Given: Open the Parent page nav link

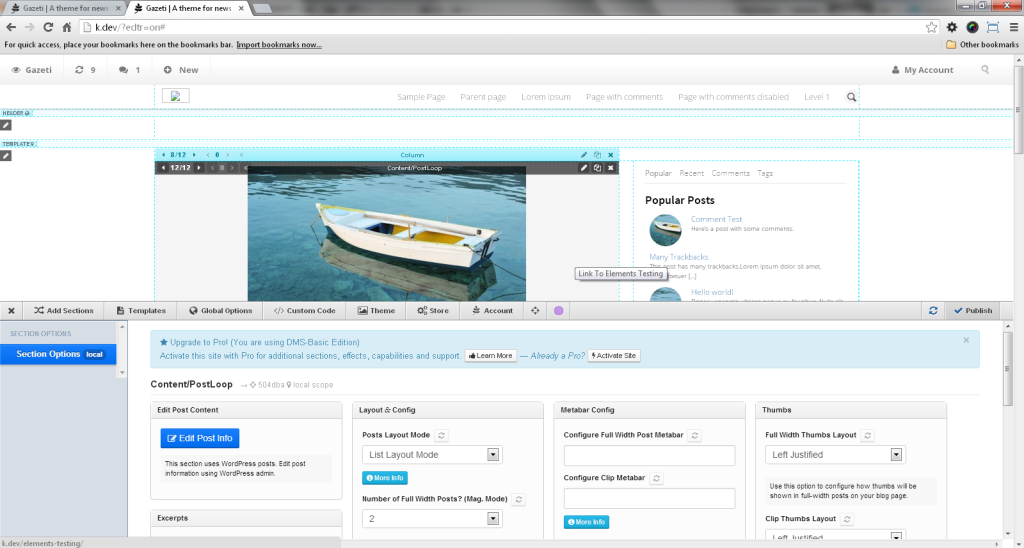Looking at the screenshot, I should pyautogui.click(x=483, y=97).
